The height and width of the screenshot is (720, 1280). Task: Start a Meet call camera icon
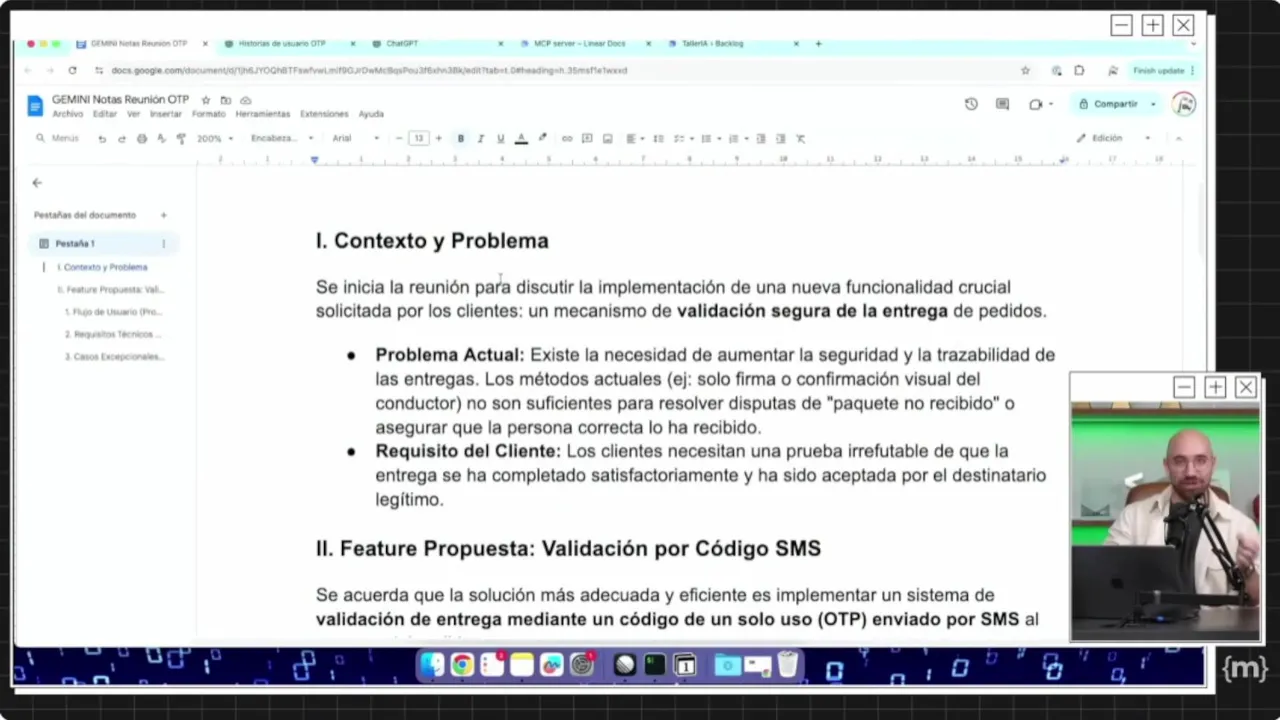pyautogui.click(x=1036, y=104)
